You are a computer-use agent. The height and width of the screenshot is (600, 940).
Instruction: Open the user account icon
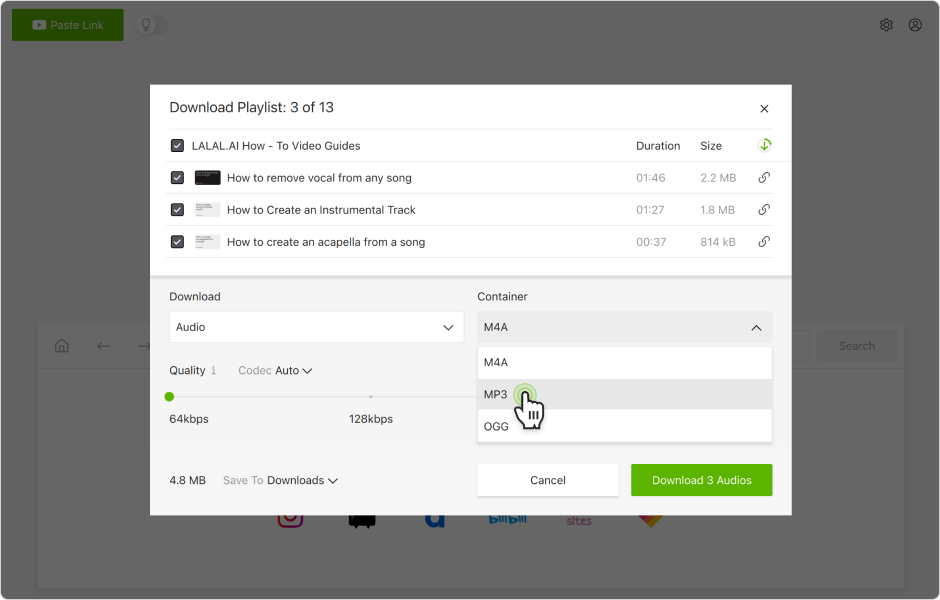pyautogui.click(x=915, y=25)
